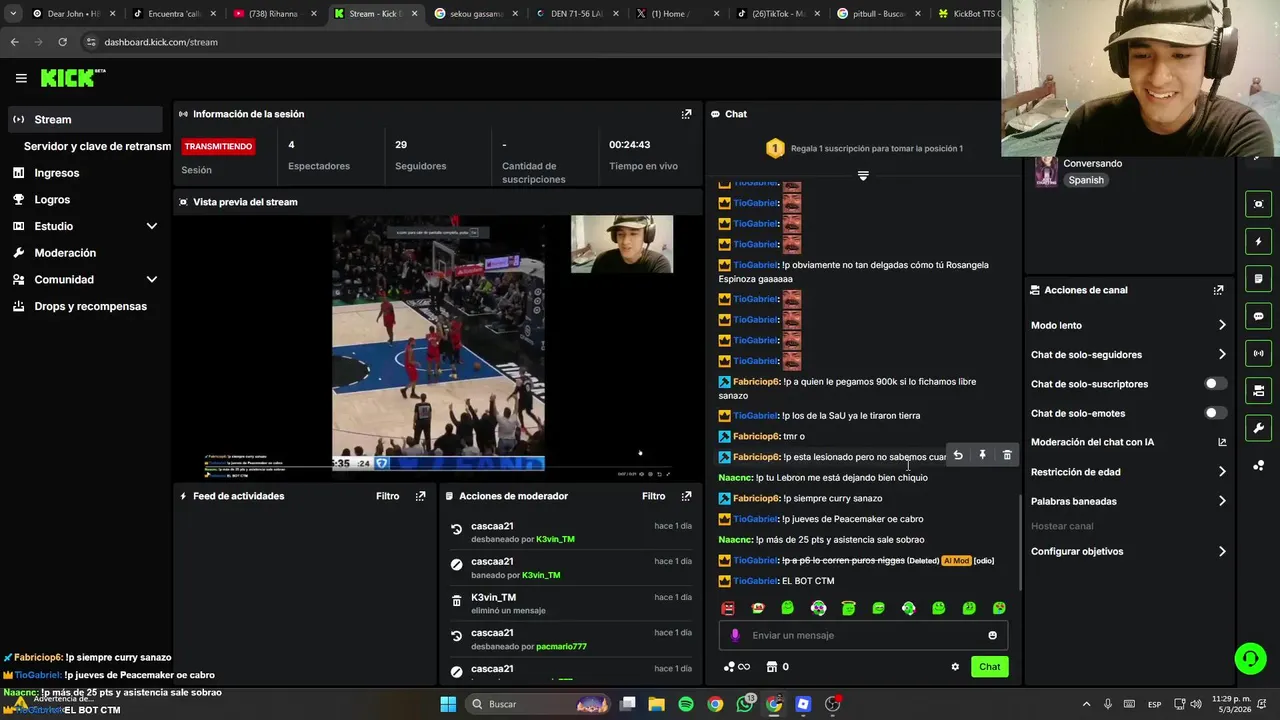Pin the hovered Fabriciop6 chat message

pyautogui.click(x=982, y=455)
